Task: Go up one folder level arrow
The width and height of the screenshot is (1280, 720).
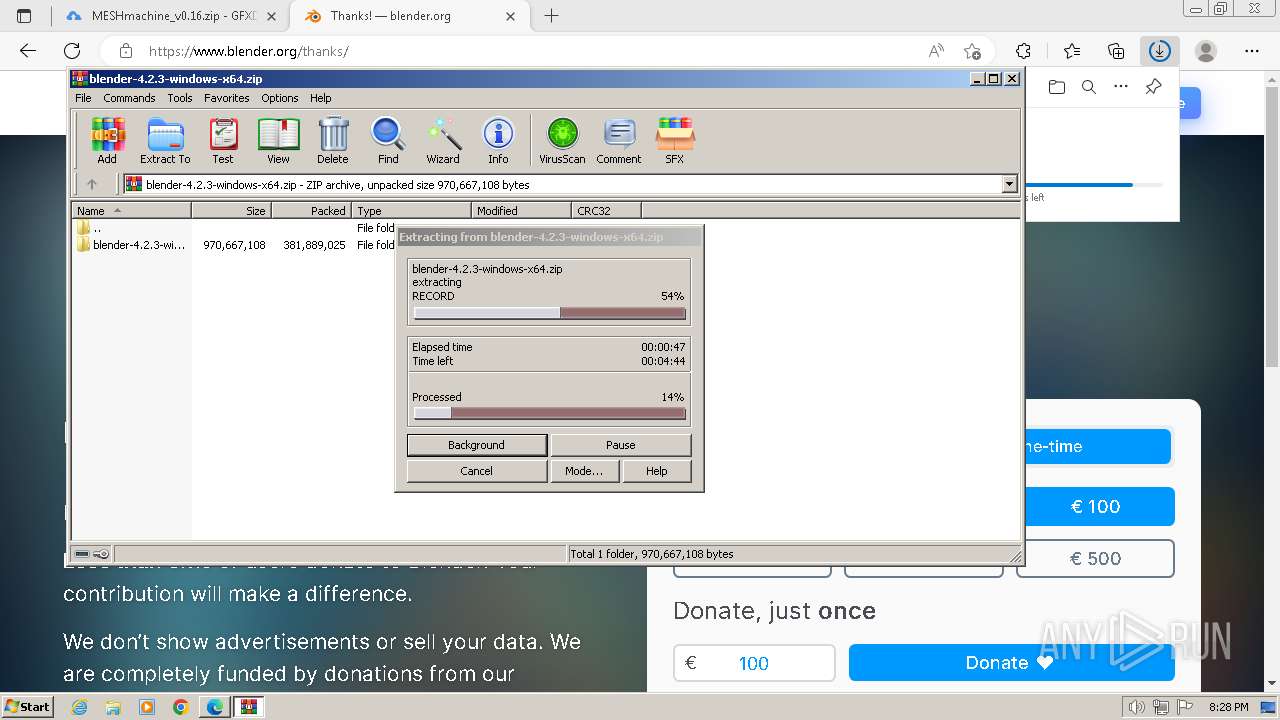Action: 92,184
